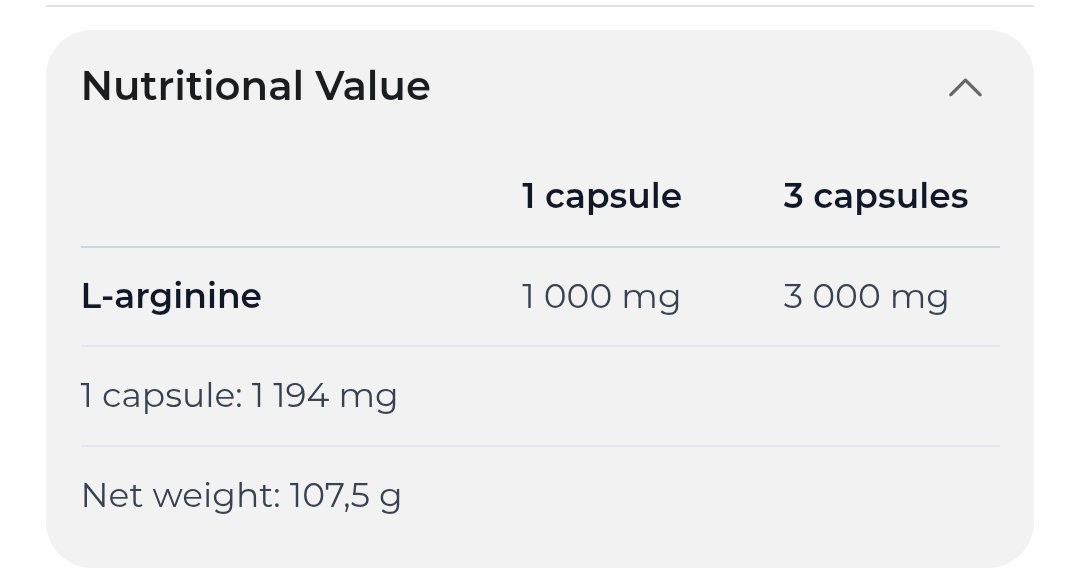
Task: Click the 1 194 mg capsule weight figure
Action: coord(324,396)
